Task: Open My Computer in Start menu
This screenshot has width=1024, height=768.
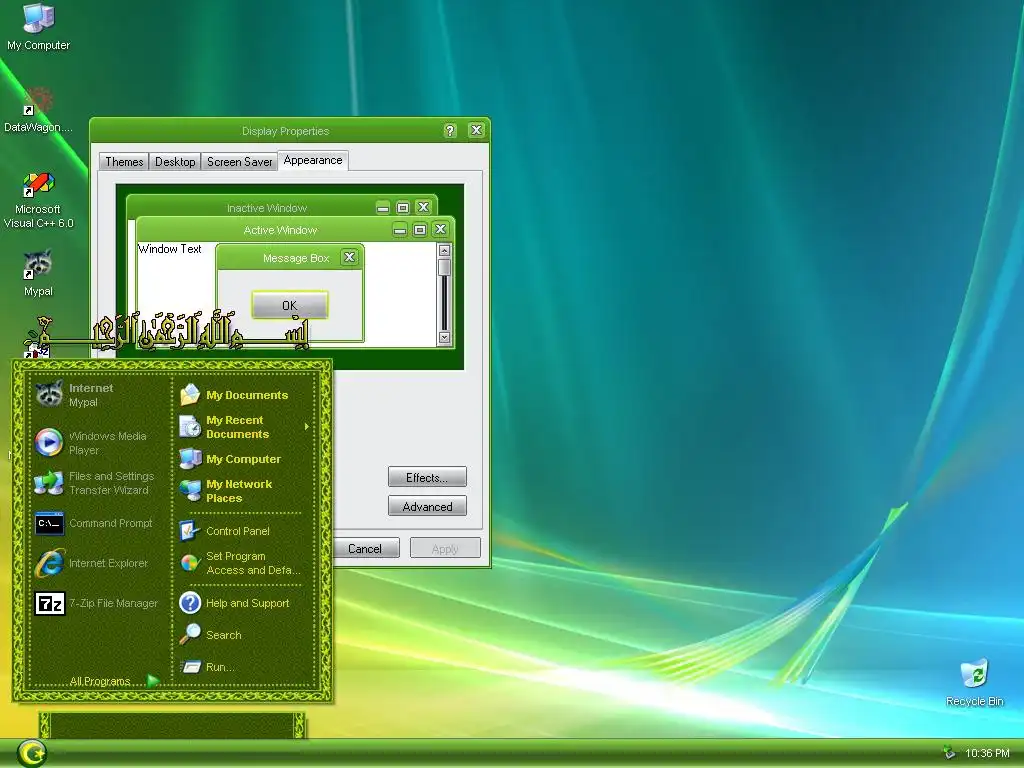Action: point(244,458)
